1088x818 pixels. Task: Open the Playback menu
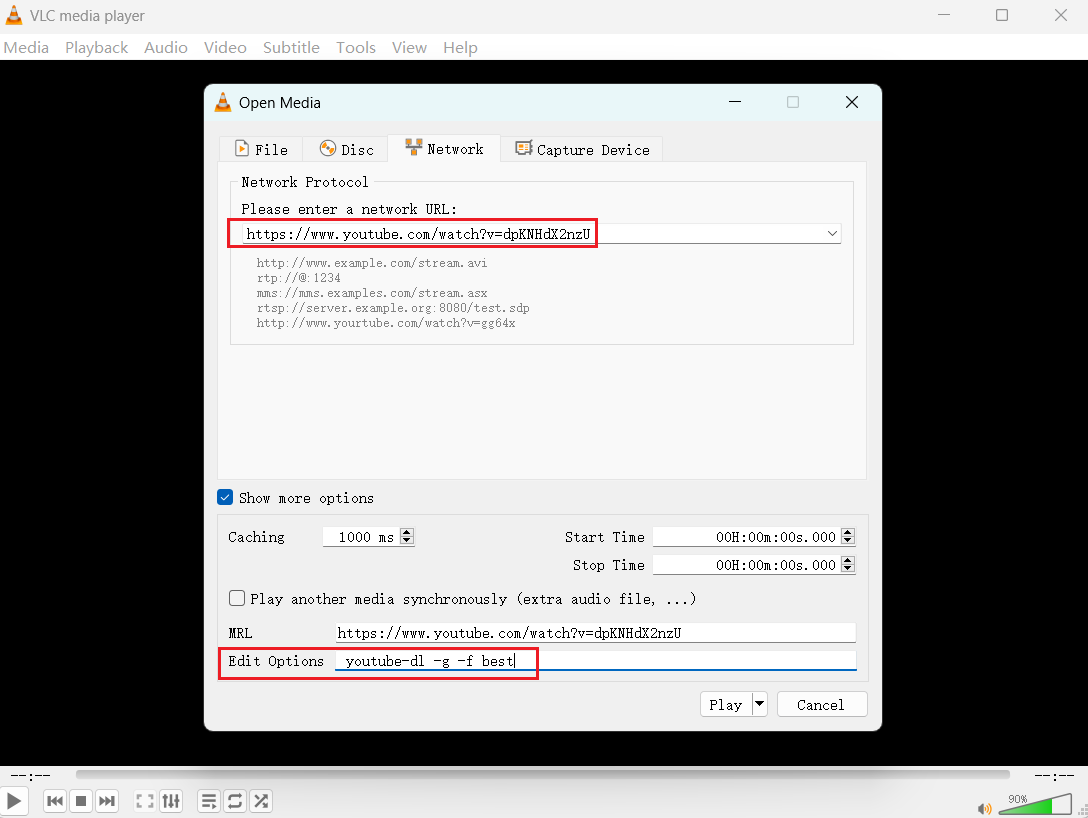(x=96, y=47)
